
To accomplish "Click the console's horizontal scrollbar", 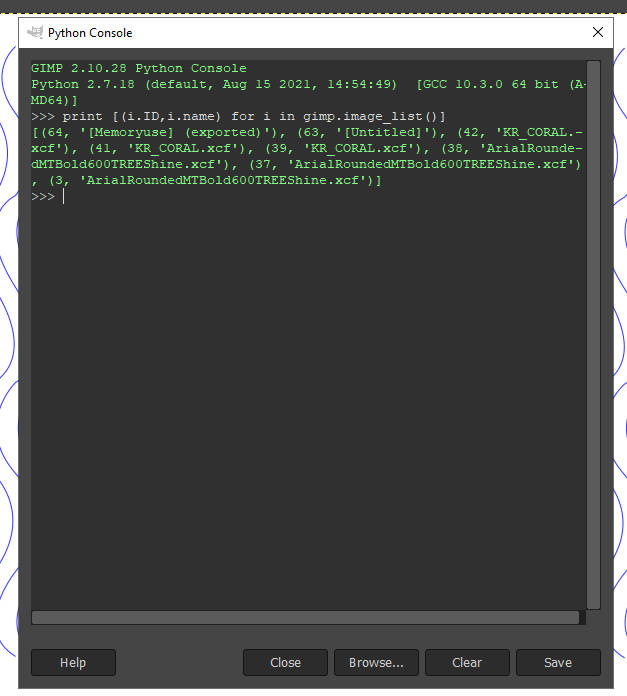I will click(305, 617).
